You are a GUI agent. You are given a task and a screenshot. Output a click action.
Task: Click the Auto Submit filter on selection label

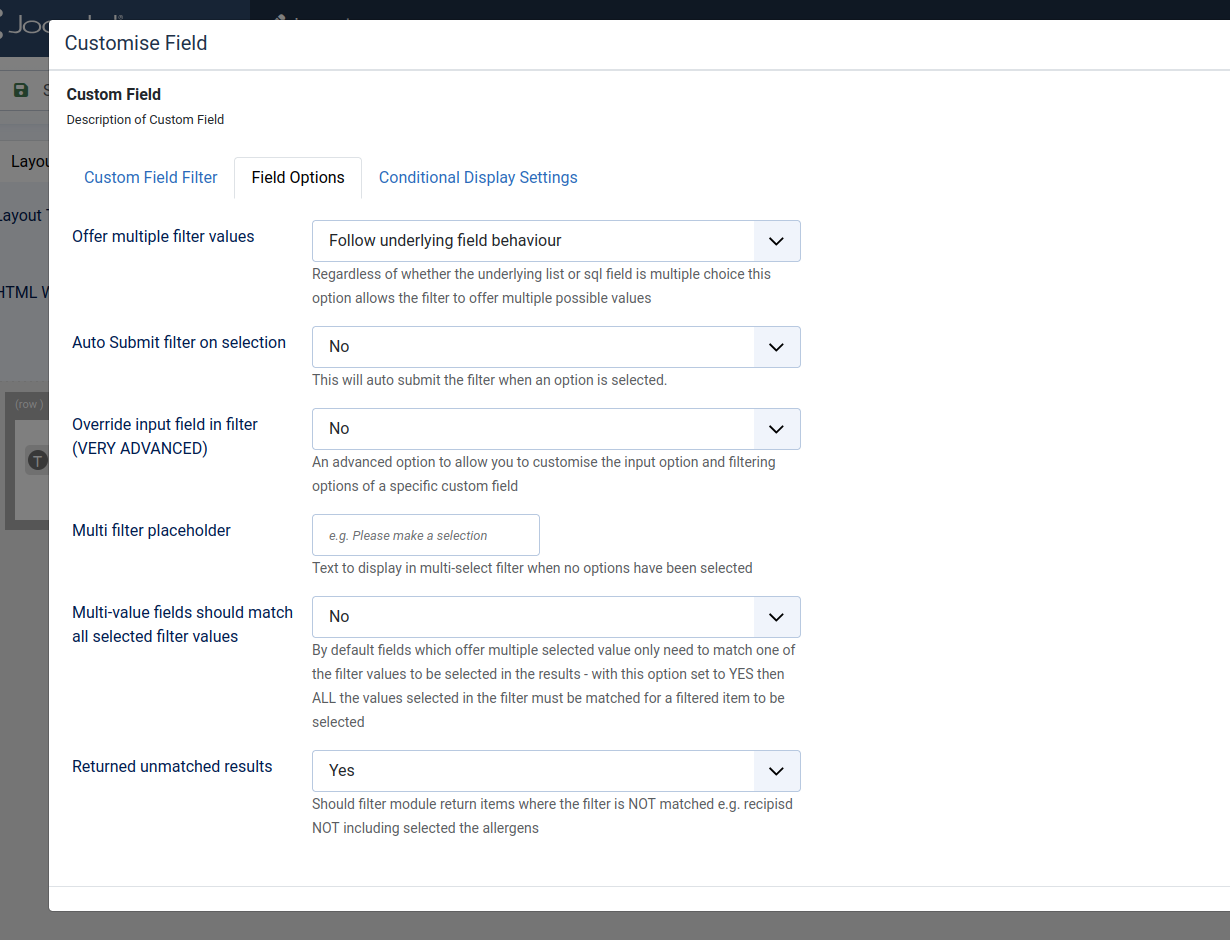pyautogui.click(x=179, y=342)
